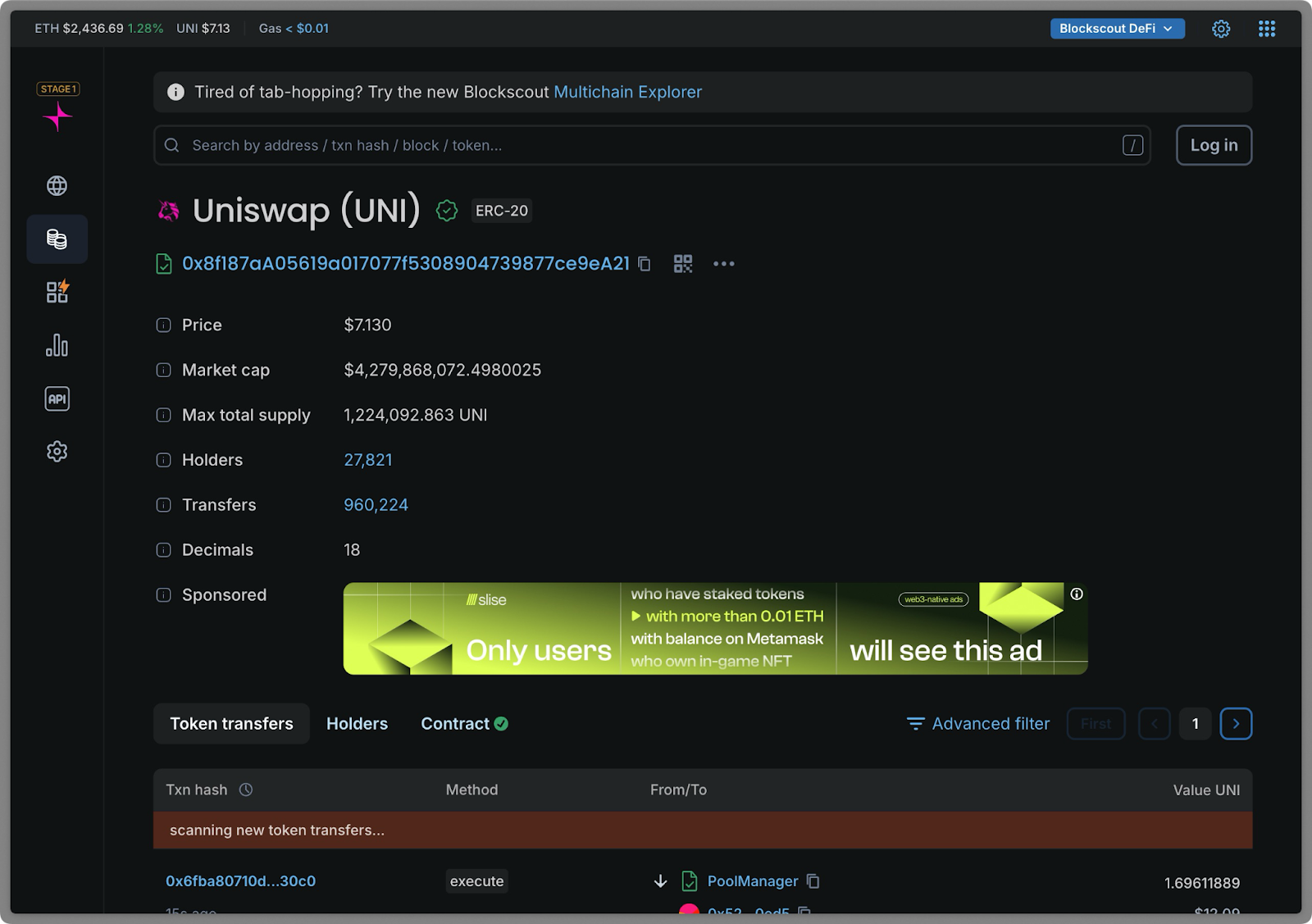Show QR code for the UNI contract address

coord(683,263)
